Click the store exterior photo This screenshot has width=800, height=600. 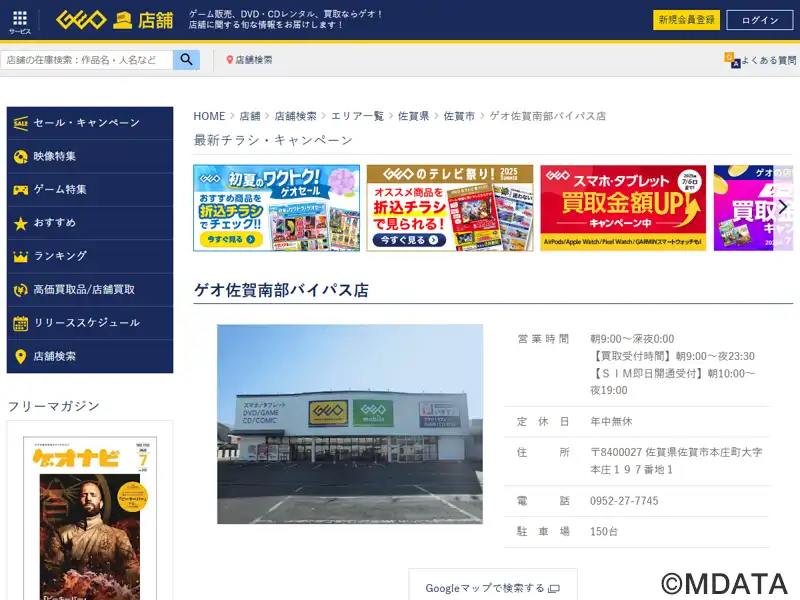click(x=350, y=424)
